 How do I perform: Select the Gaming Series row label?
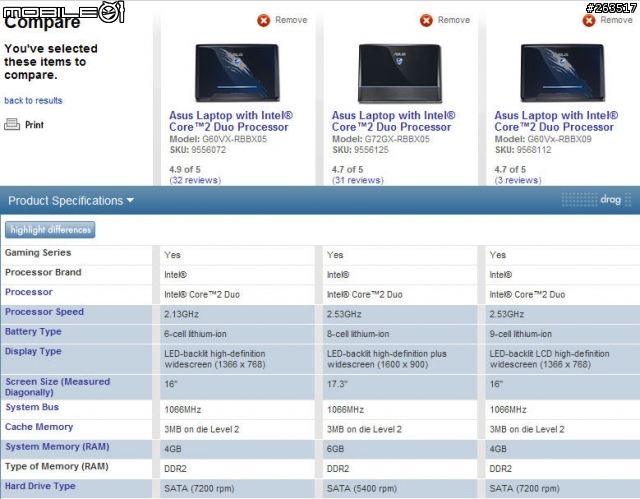pos(38,253)
